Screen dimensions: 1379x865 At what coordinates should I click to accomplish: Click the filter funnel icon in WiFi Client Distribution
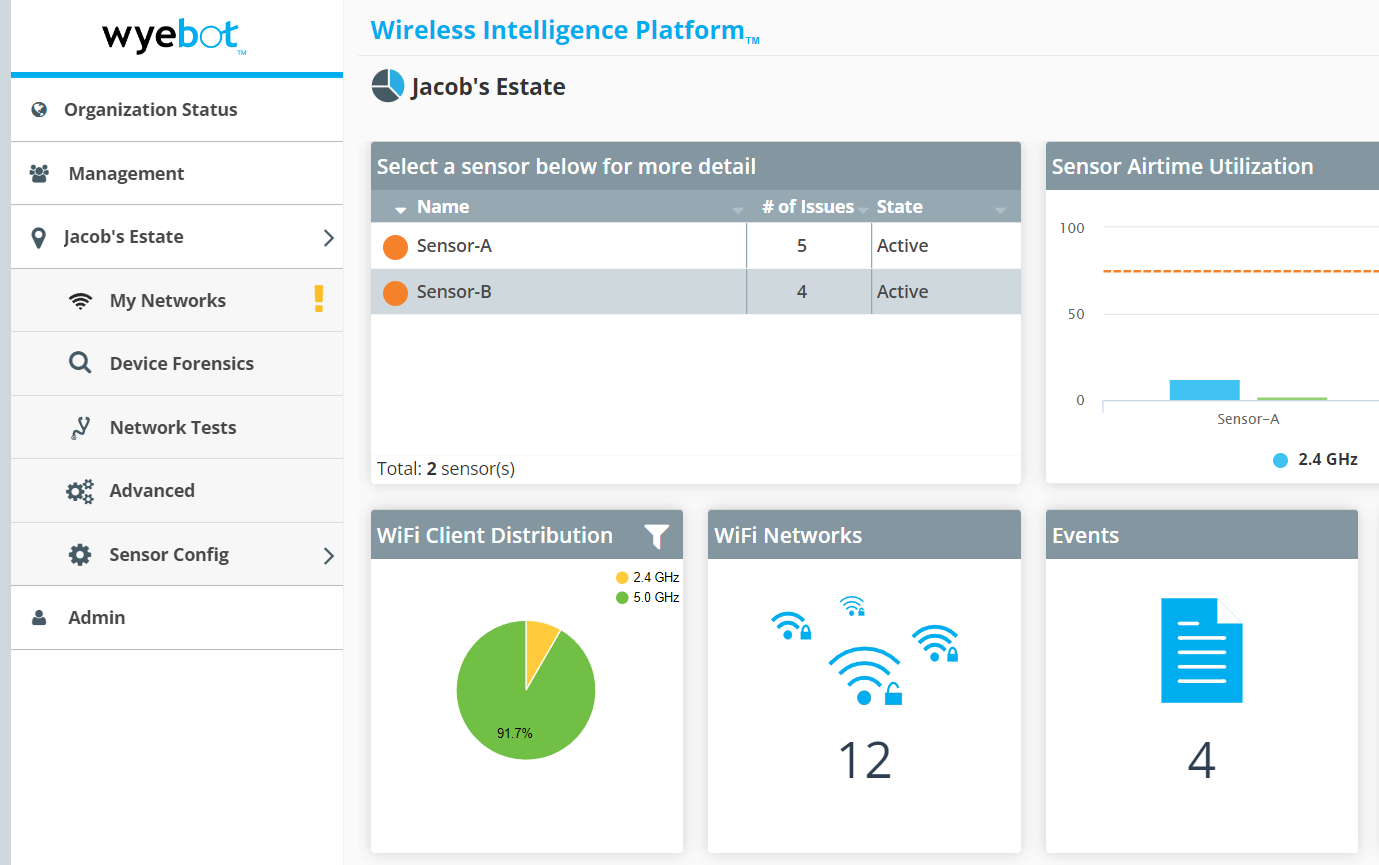(656, 536)
